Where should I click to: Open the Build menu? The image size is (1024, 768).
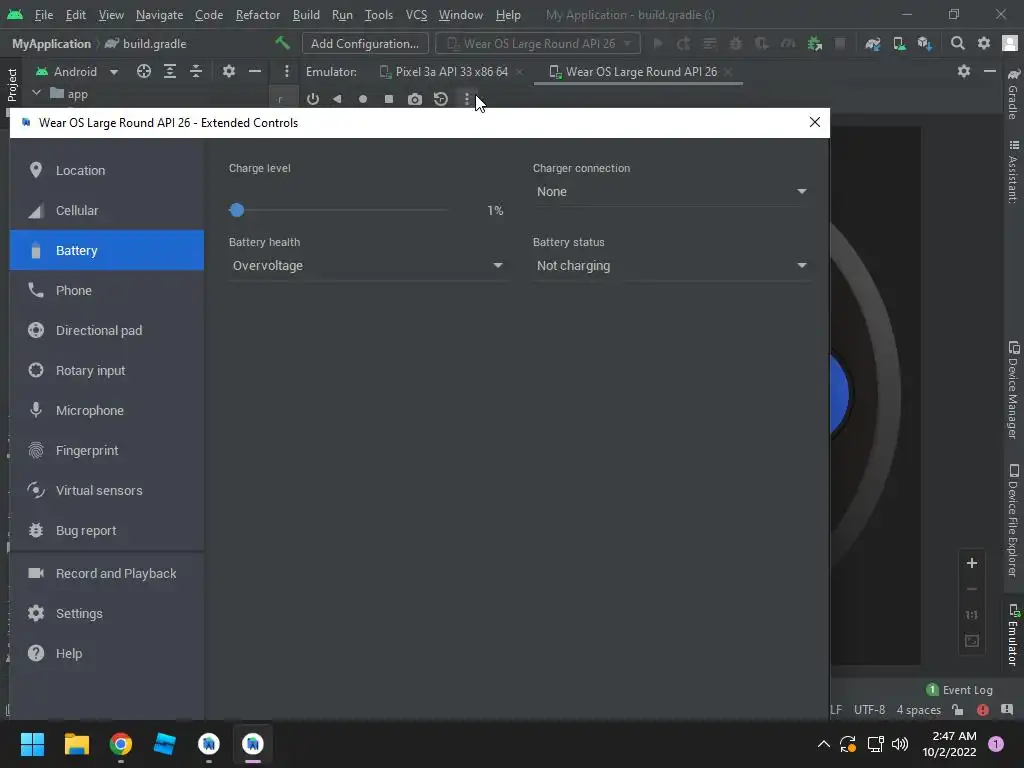point(306,14)
